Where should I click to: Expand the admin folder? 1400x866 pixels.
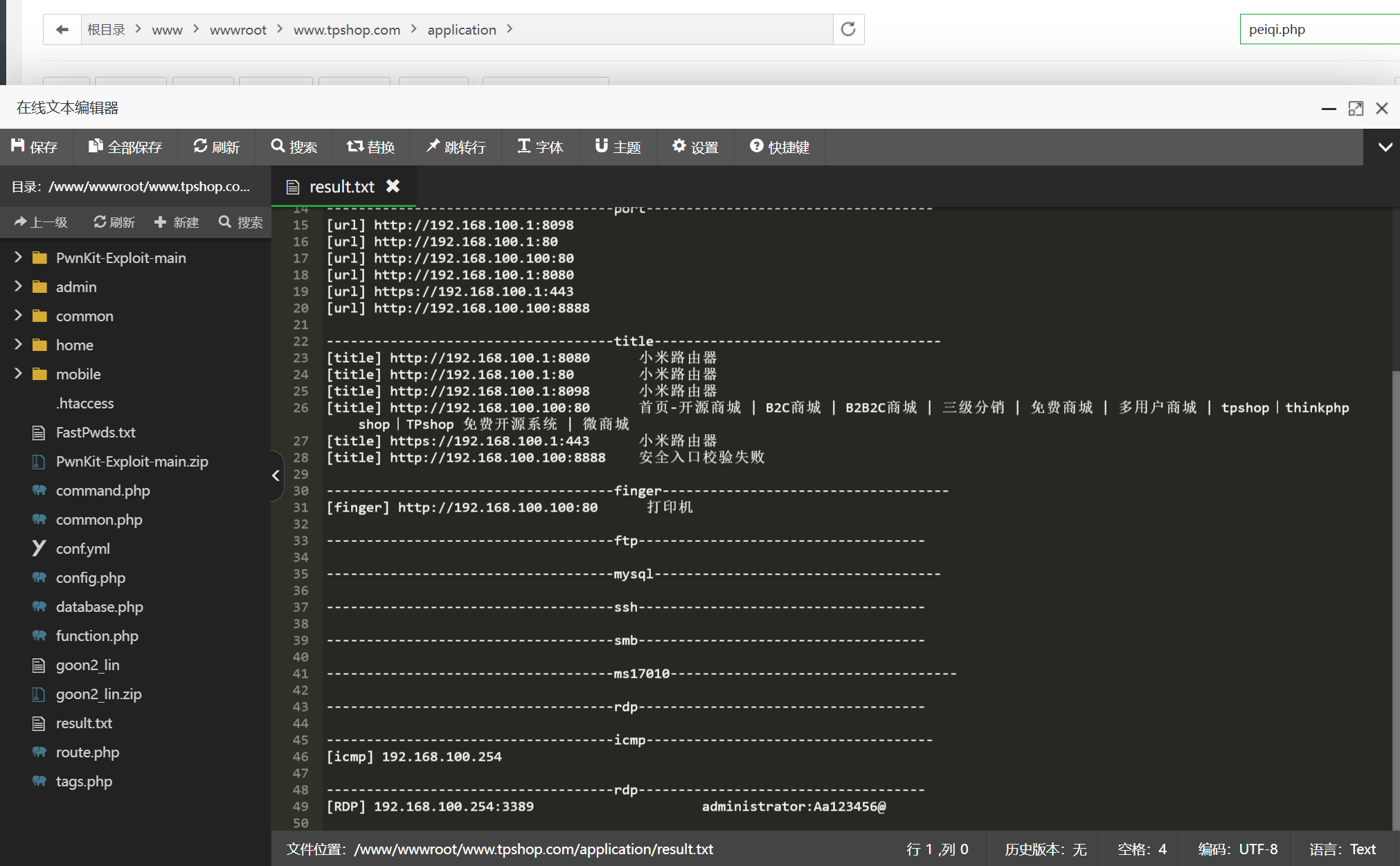point(18,287)
